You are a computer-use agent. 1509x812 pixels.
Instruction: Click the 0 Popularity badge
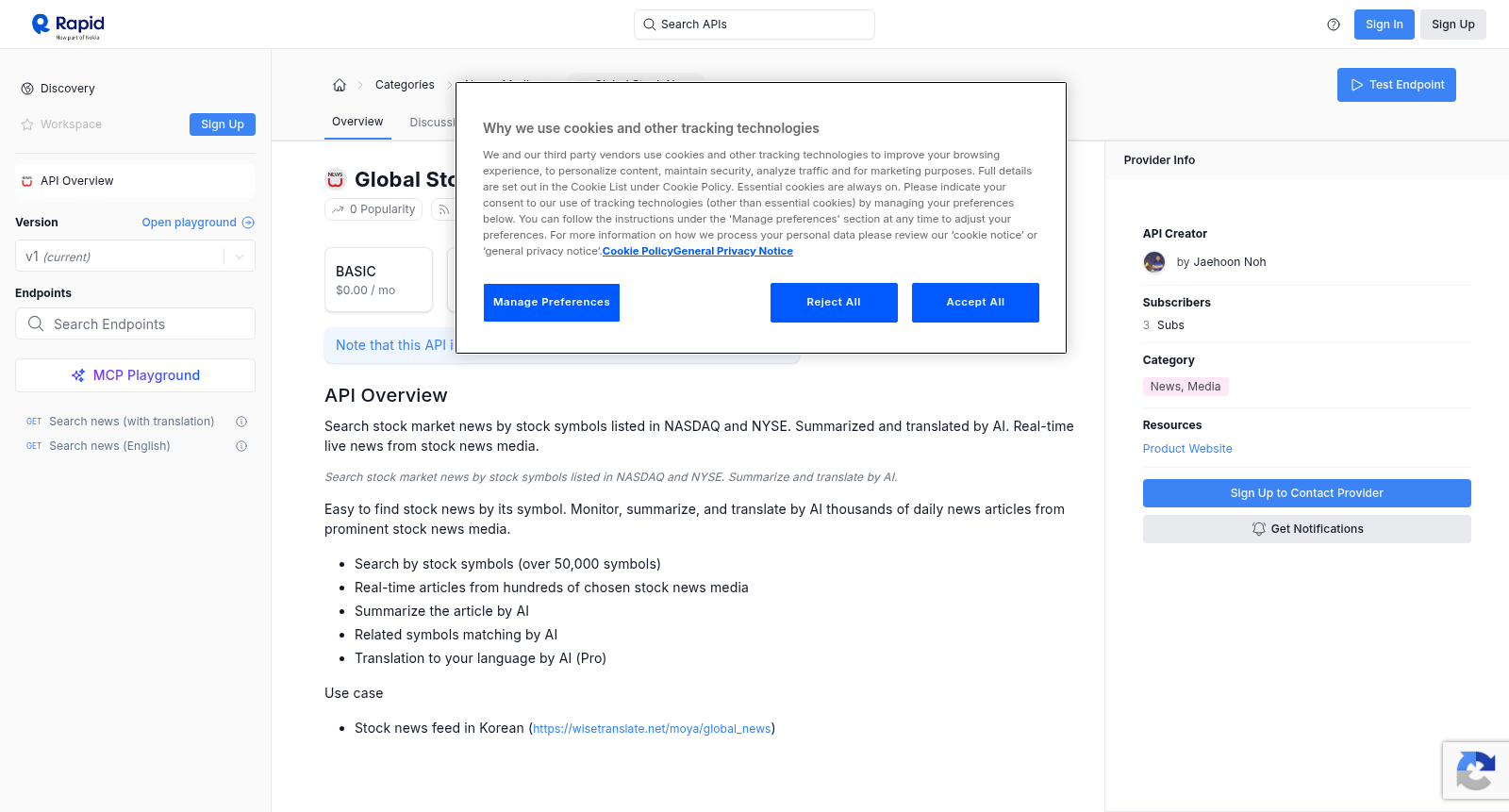tap(374, 209)
